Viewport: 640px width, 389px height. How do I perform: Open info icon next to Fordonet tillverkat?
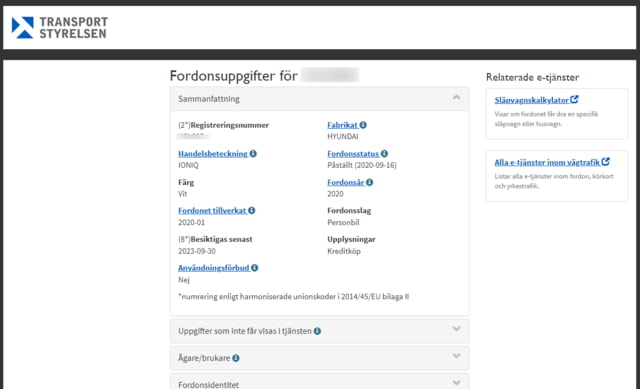point(251,210)
